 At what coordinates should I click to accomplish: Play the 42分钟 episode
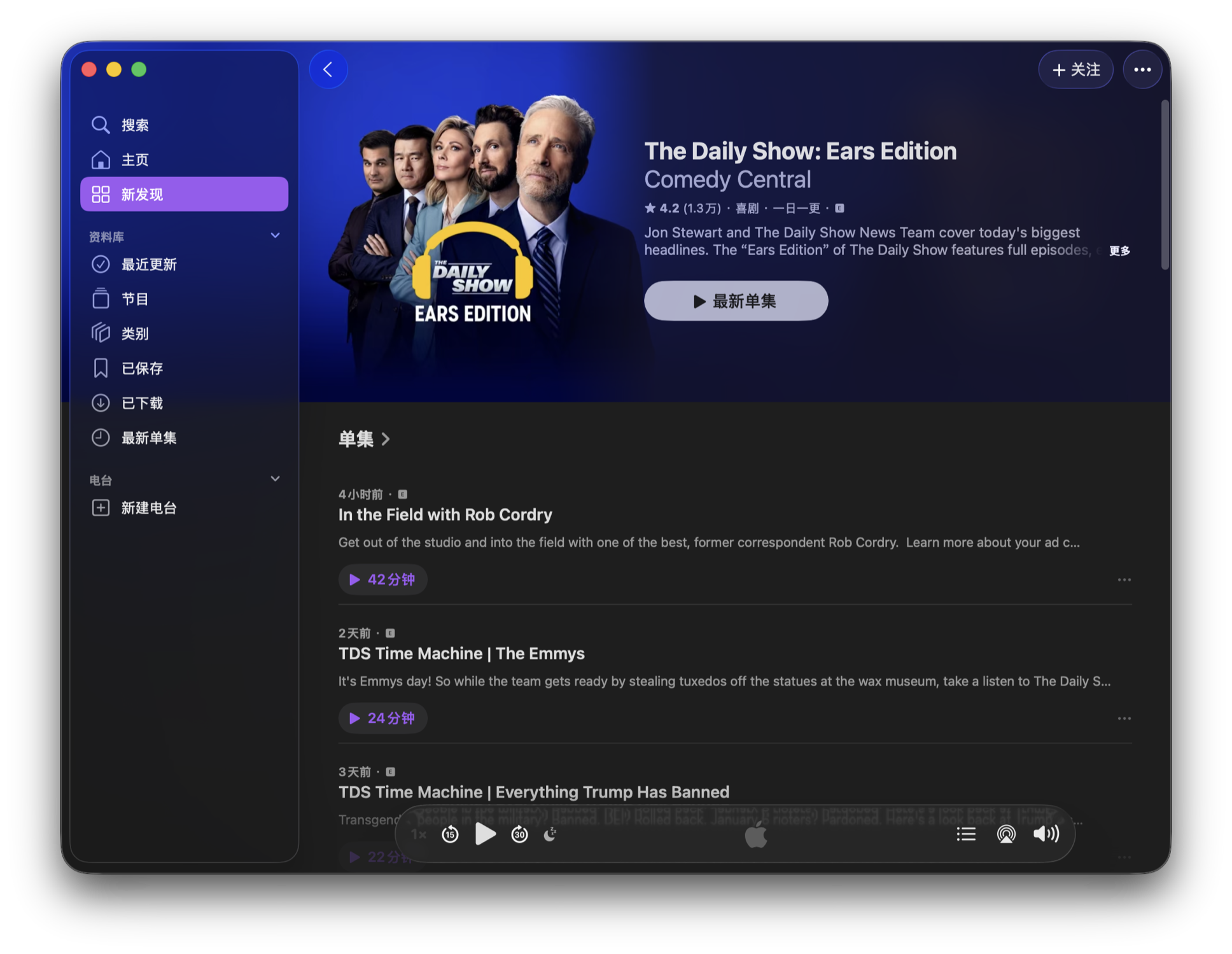pos(382,579)
